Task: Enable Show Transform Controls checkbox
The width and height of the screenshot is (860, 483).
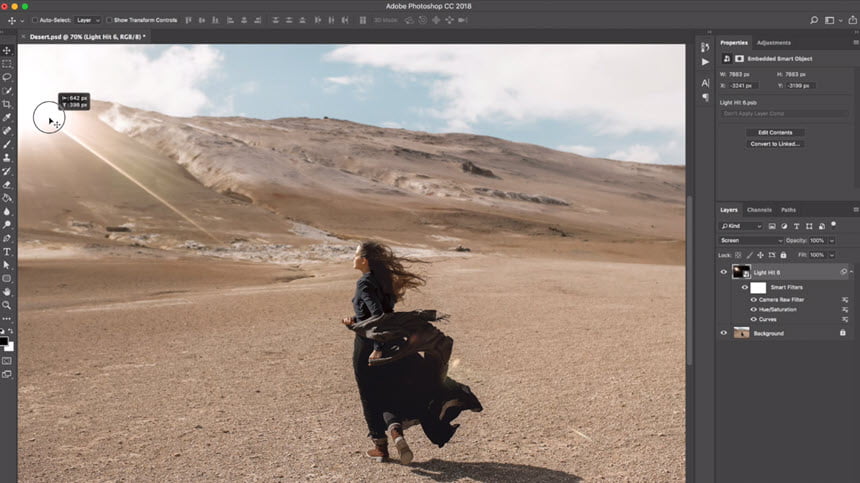Action: click(109, 20)
